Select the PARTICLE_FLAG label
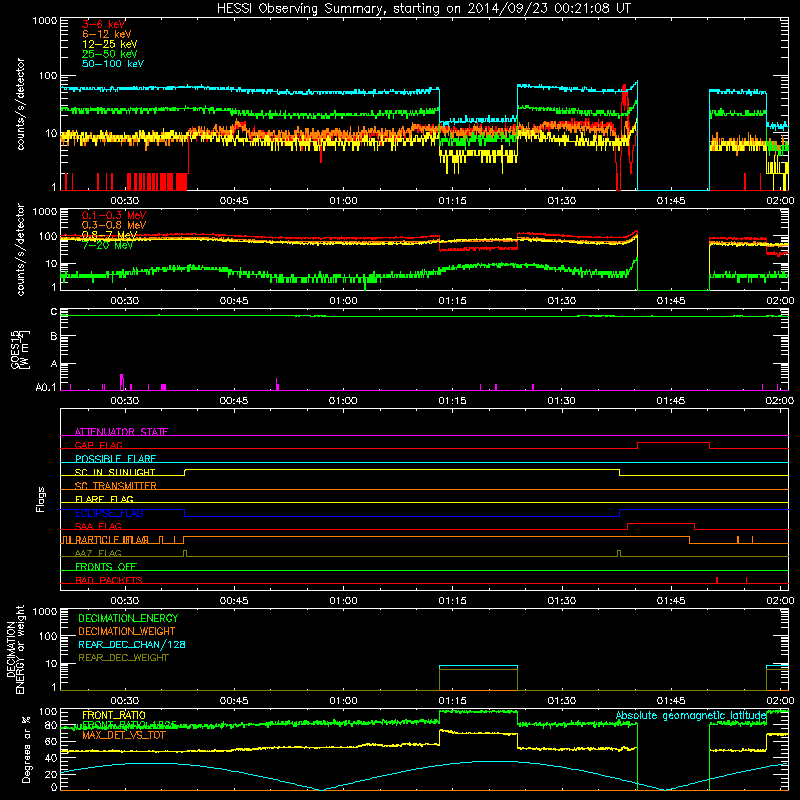This screenshot has height=800, width=800. (112, 540)
